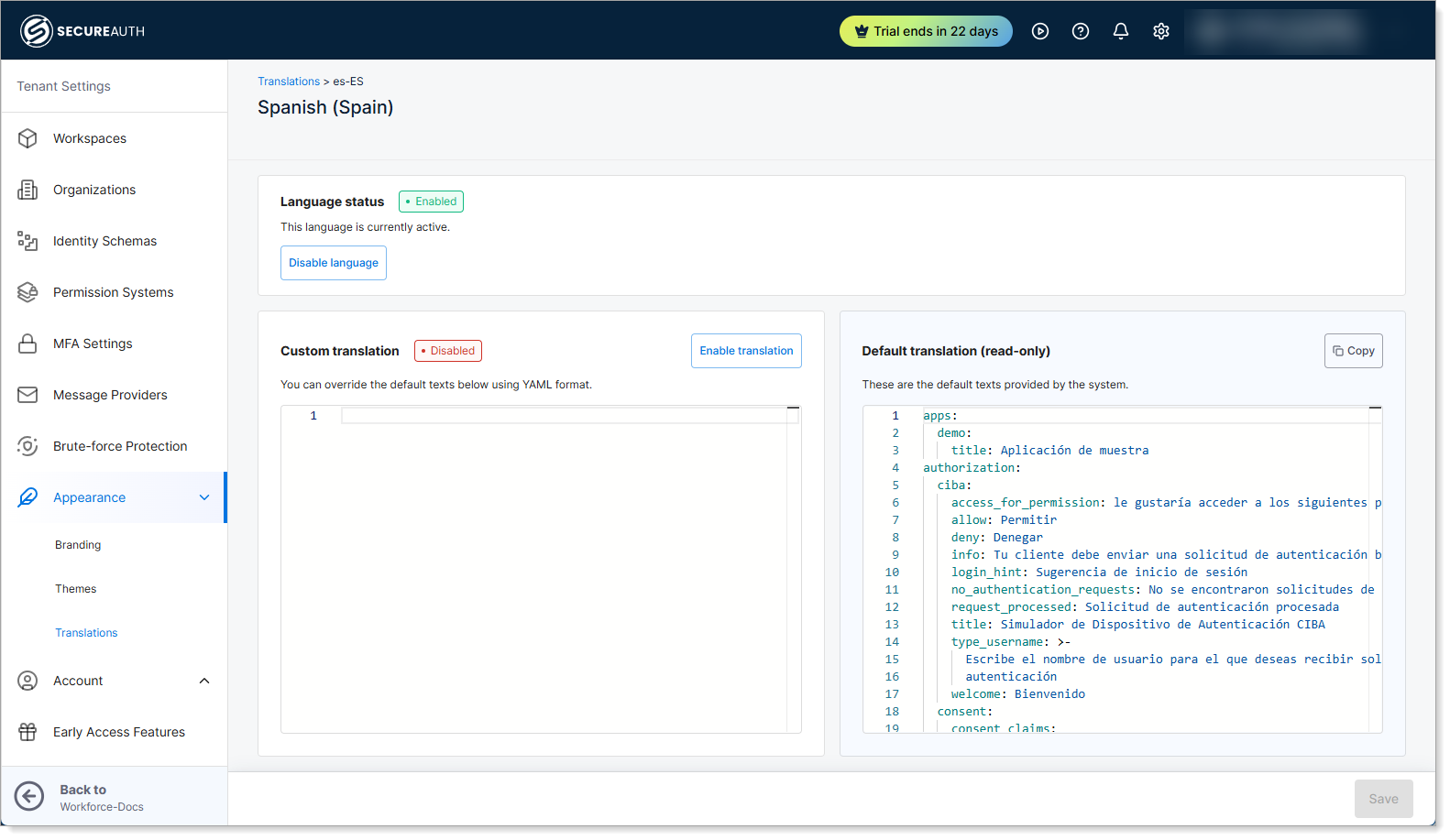Click the Early Access Features gift icon
The height and width of the screenshot is (840, 1450).
point(27,732)
